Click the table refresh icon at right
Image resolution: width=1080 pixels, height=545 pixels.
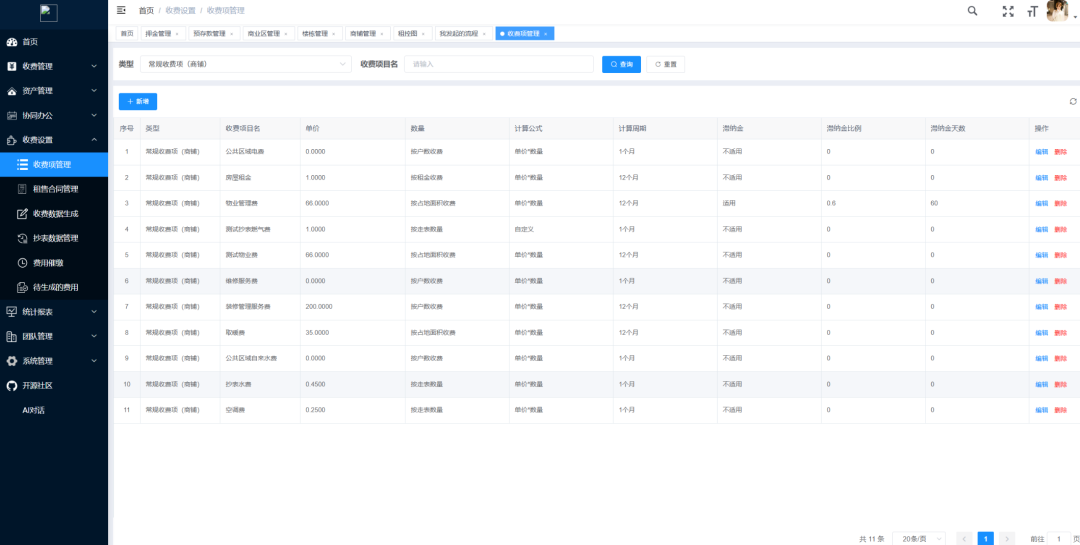[1072, 101]
